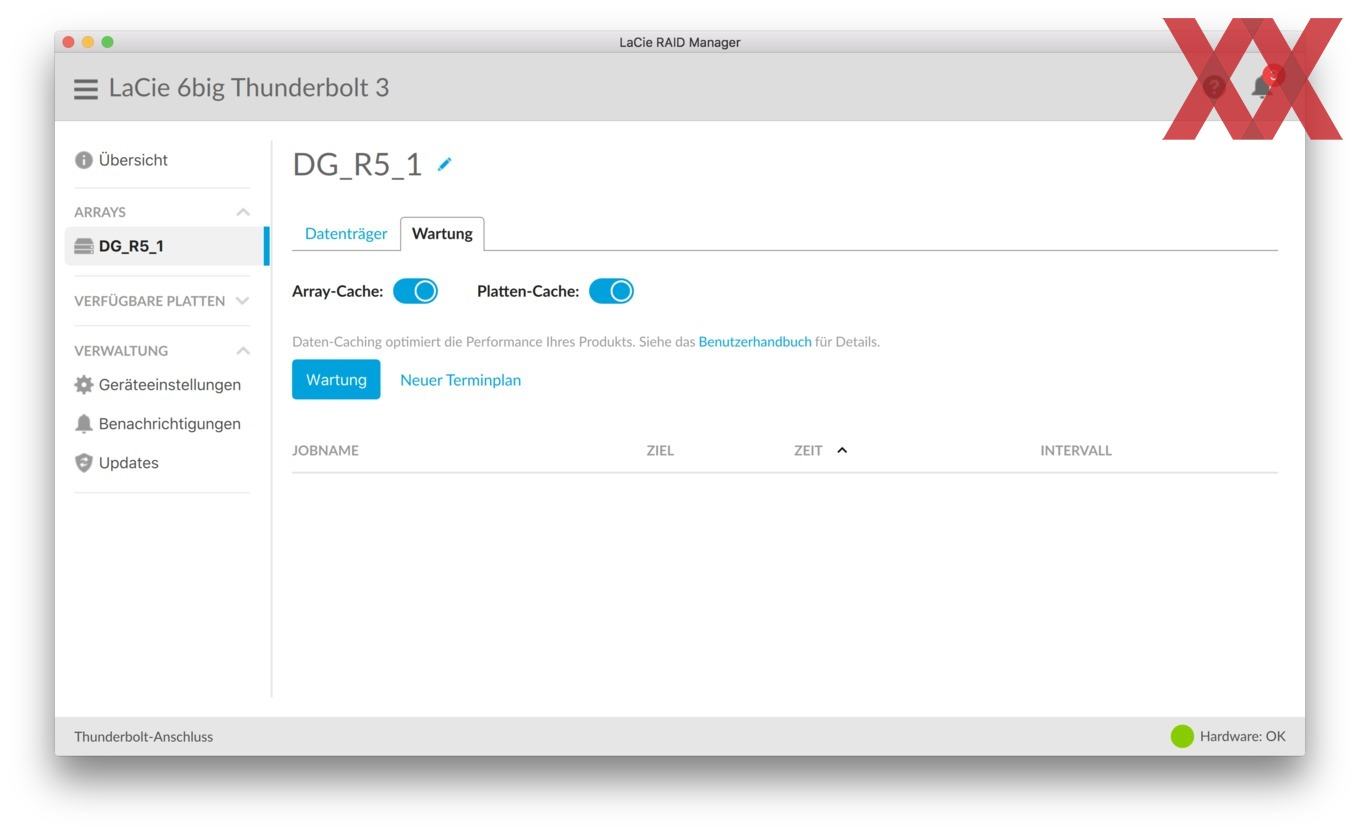
Task: Disable the Array-Cache toggle
Action: [415, 291]
